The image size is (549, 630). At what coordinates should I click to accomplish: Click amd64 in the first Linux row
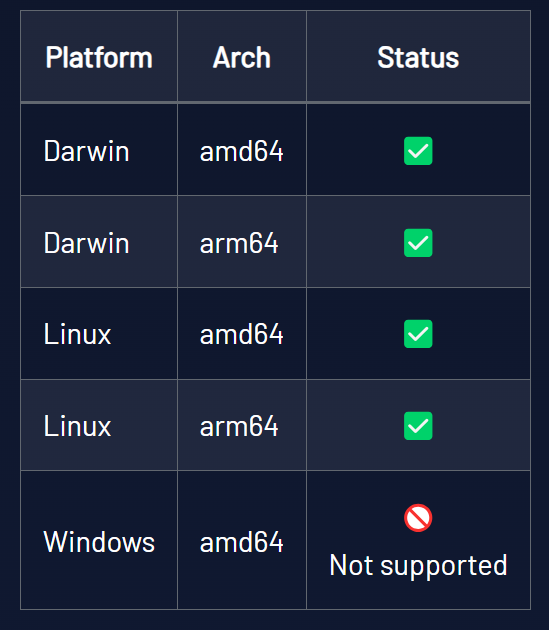[242, 334]
